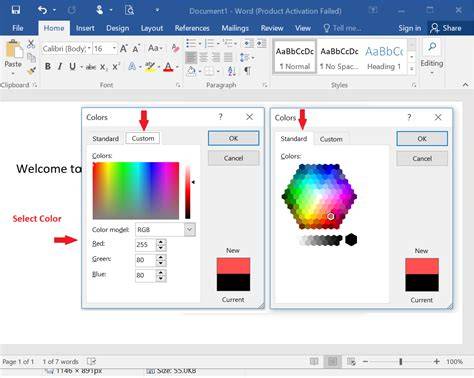474x378 pixels.
Task: Click Cancel in the right Colors dialog
Action: click(x=422, y=159)
